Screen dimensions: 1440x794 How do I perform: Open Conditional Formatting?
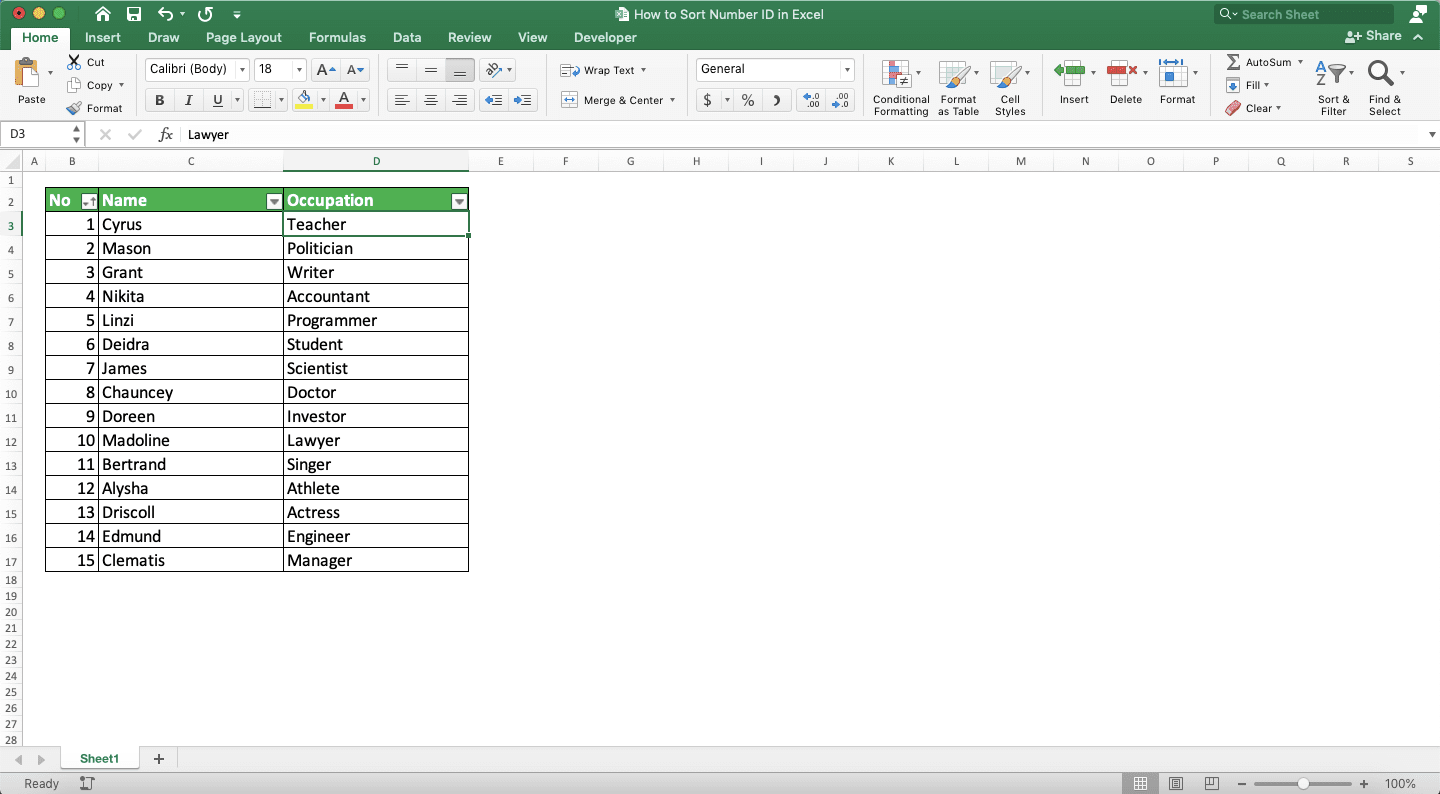pos(901,87)
